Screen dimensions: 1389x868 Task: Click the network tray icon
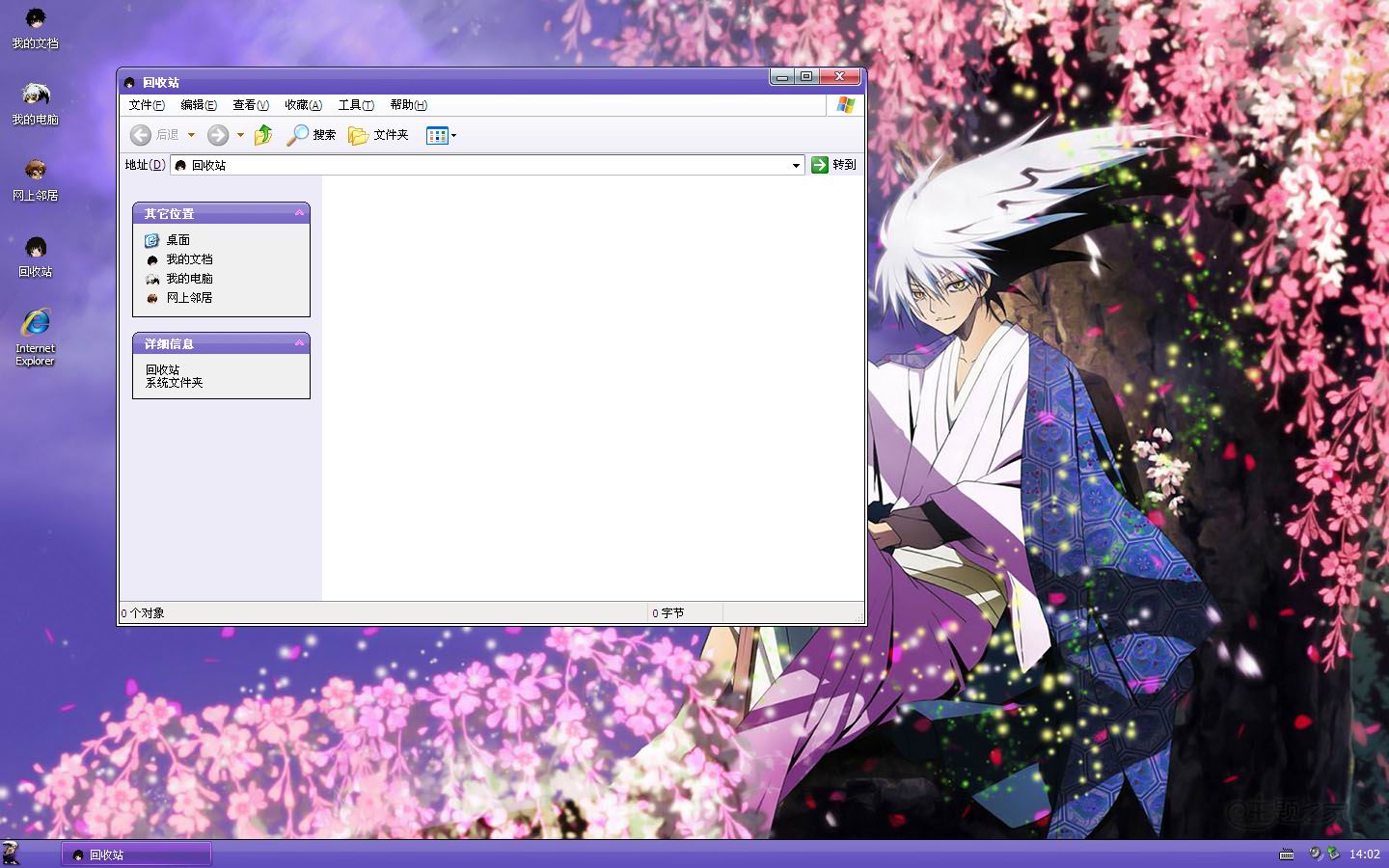[1333, 854]
